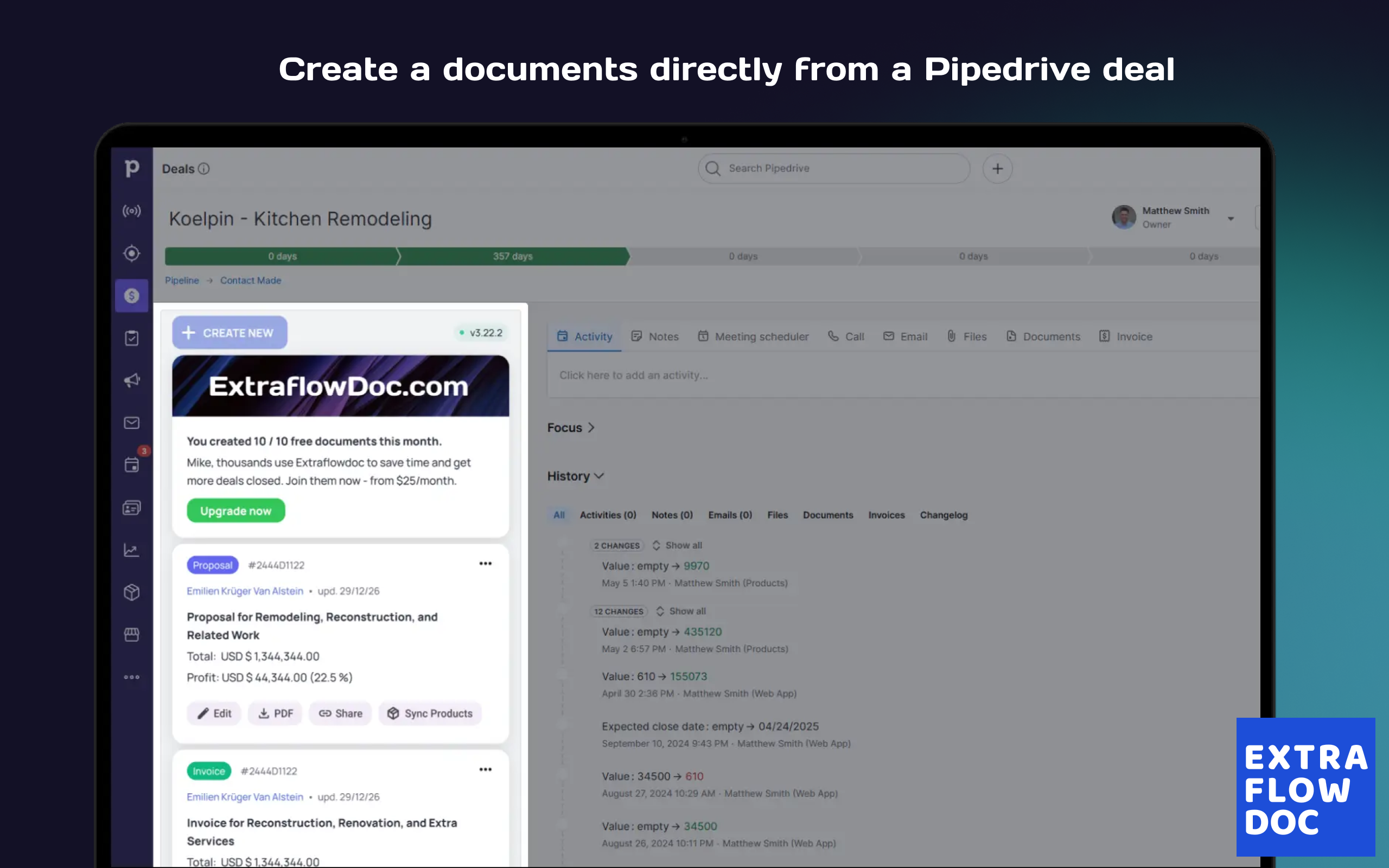Click the Upgrade now button
1389x868 pixels.
[x=236, y=511]
